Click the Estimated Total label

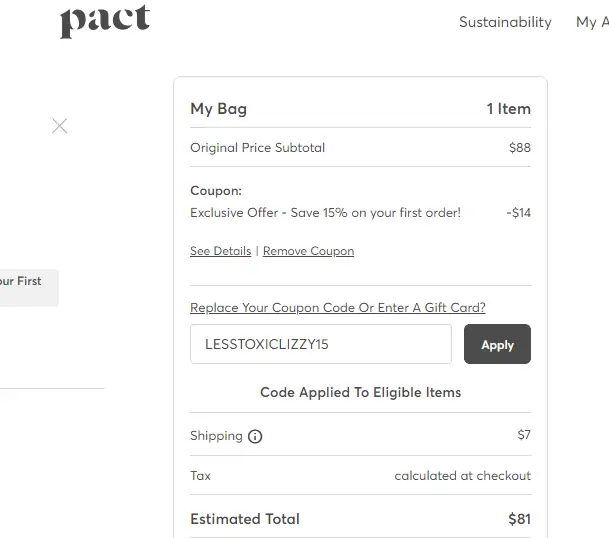tap(245, 519)
